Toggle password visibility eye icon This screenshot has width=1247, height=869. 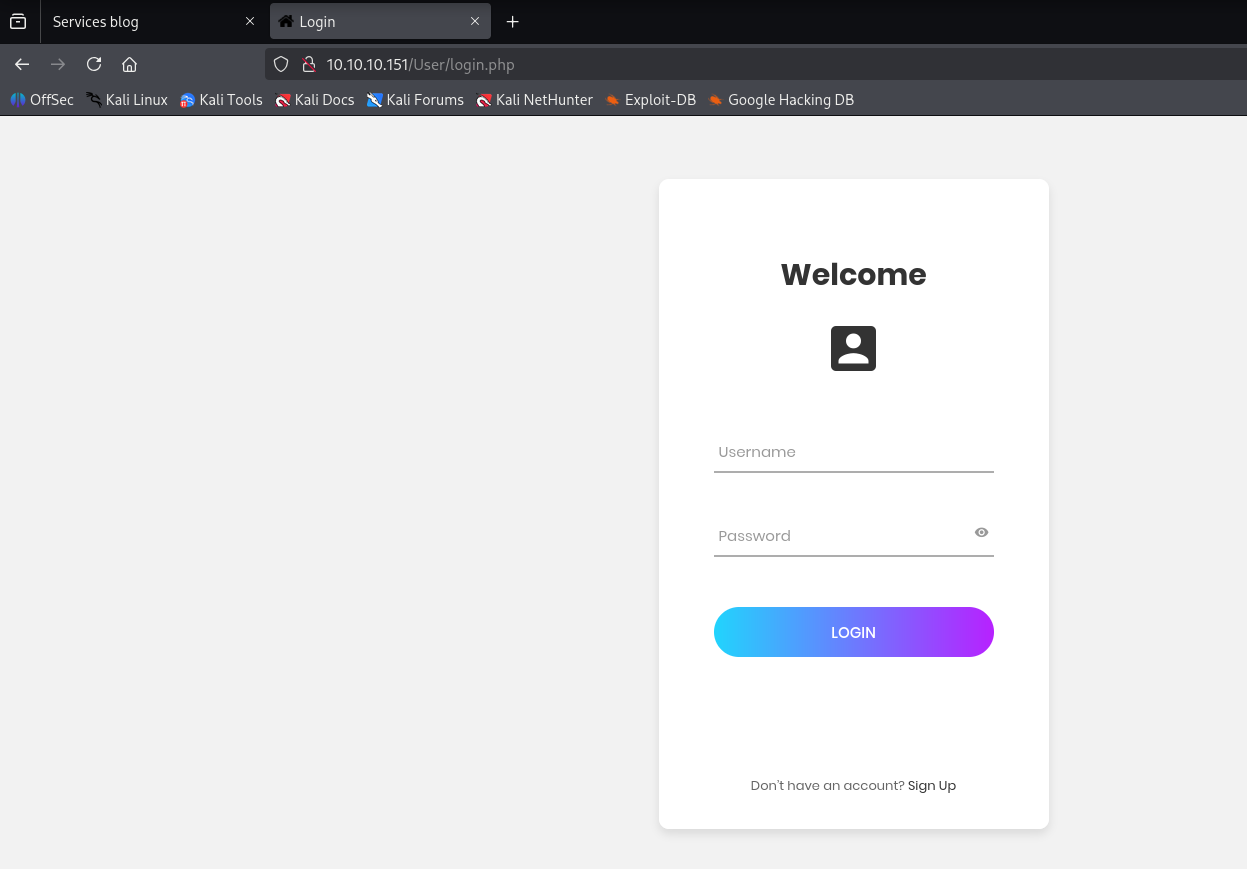[x=981, y=532]
